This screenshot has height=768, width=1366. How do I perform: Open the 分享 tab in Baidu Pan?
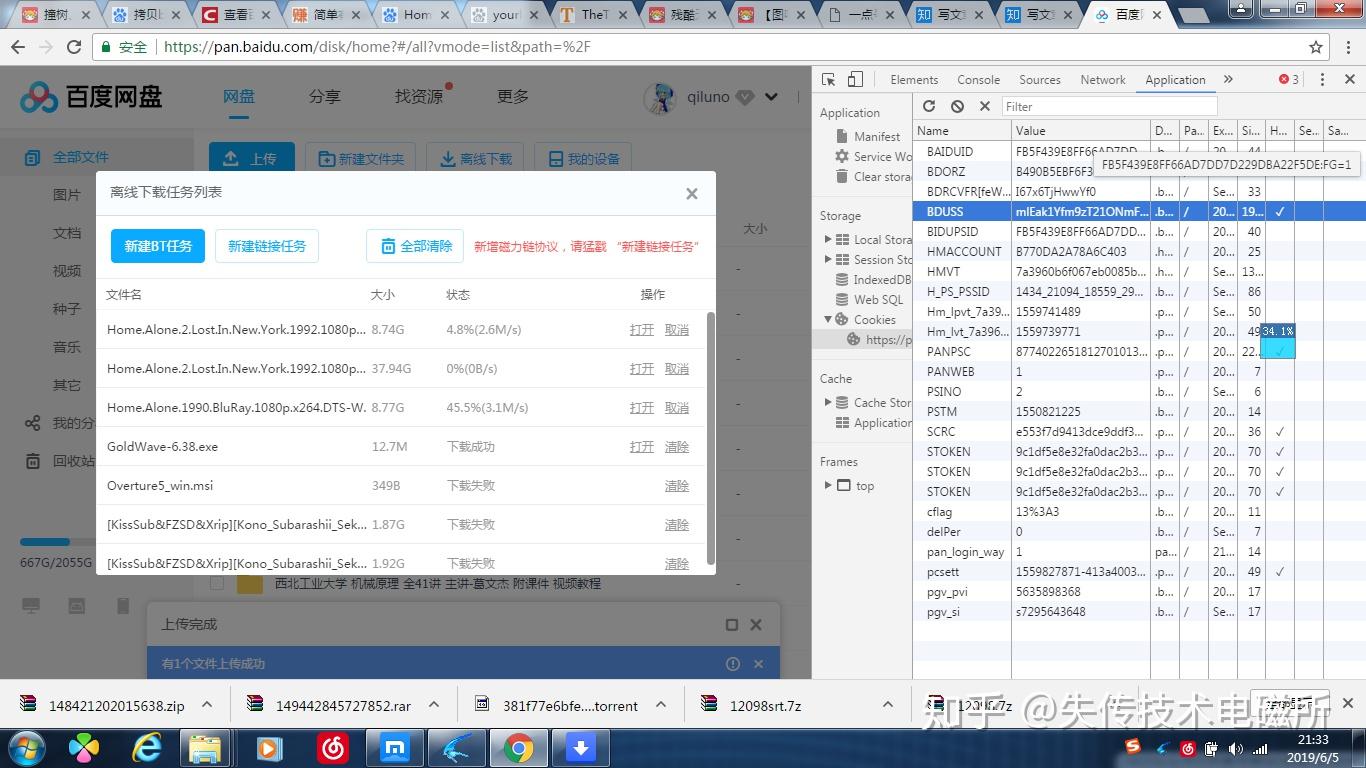(x=325, y=97)
